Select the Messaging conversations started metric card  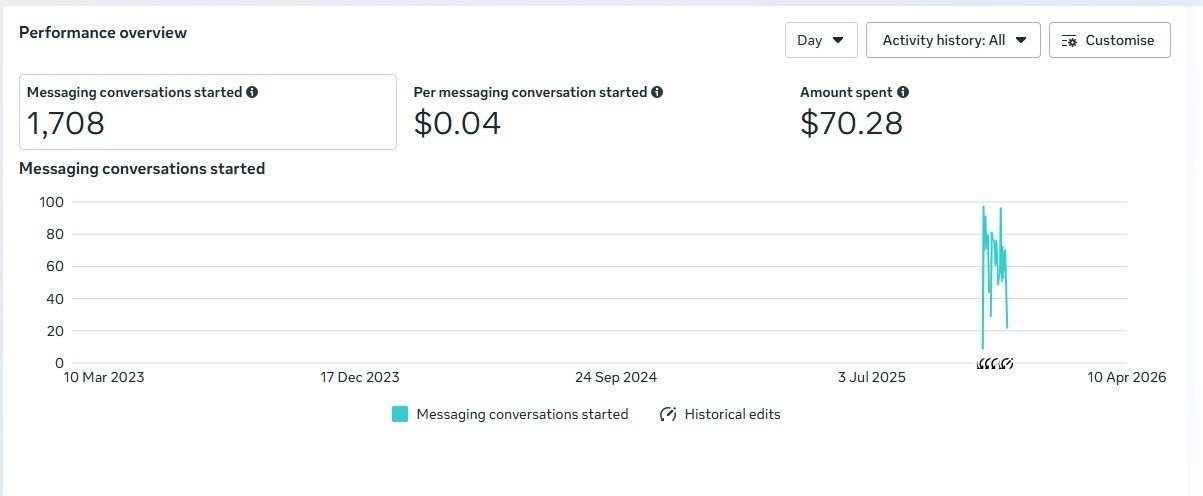208,112
